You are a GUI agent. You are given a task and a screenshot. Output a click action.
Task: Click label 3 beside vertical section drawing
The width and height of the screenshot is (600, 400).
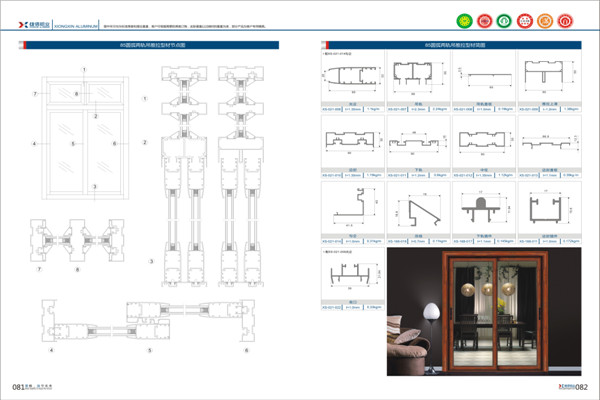151,261
